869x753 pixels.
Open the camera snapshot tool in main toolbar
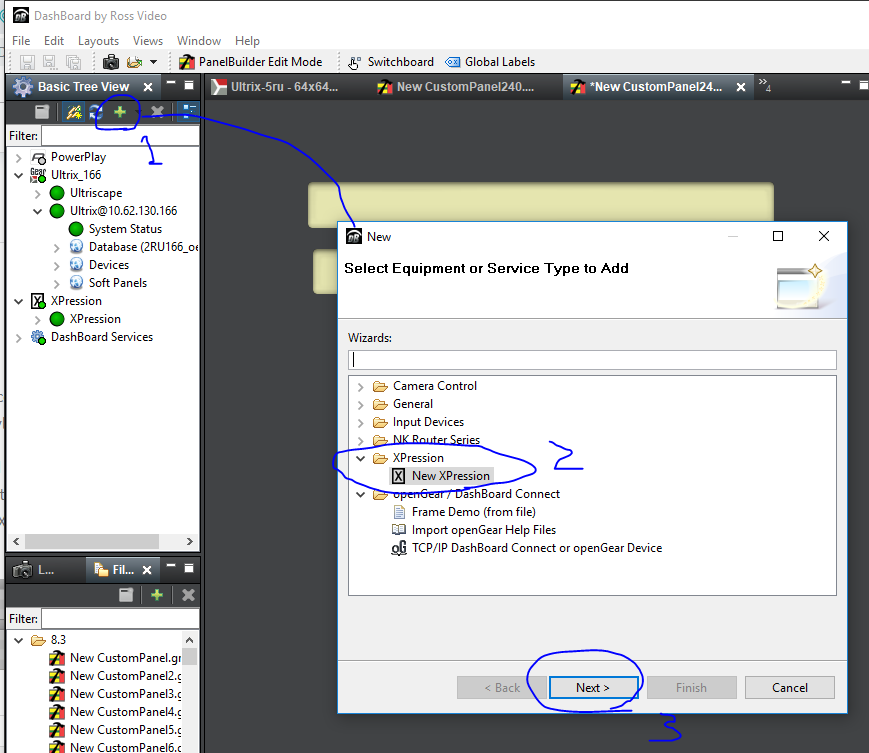pos(111,62)
